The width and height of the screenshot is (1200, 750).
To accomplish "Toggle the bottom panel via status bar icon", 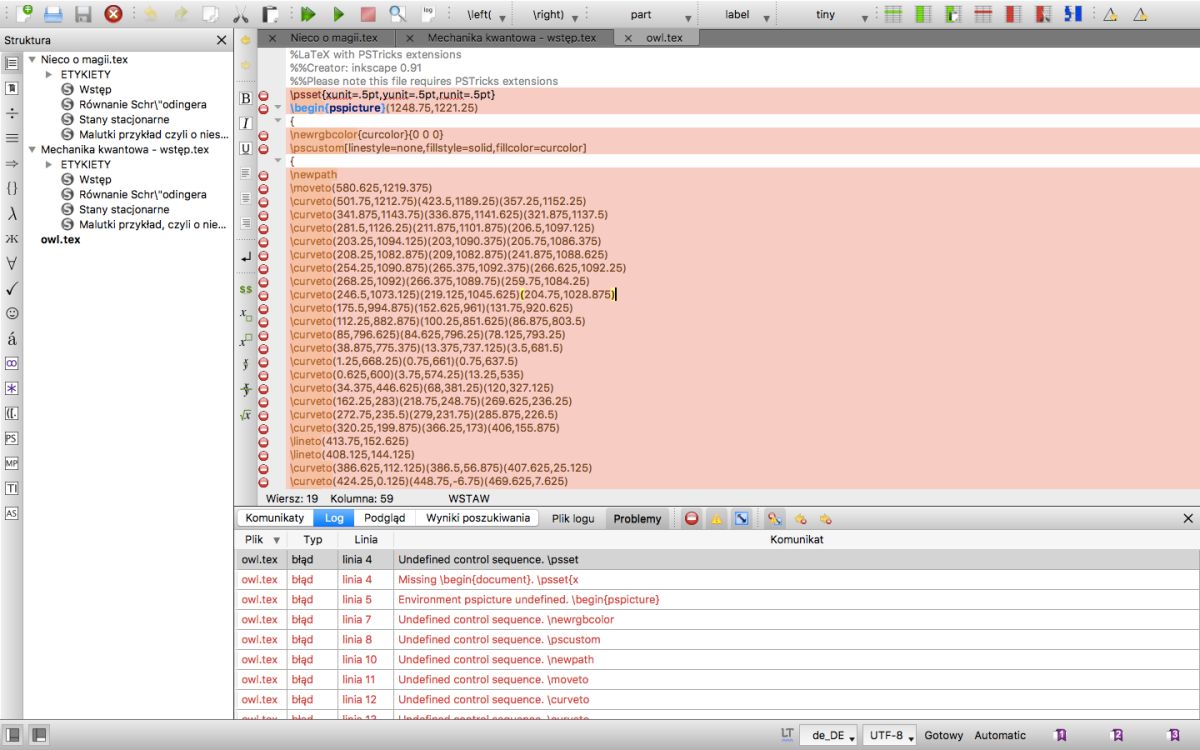I will click(39, 735).
